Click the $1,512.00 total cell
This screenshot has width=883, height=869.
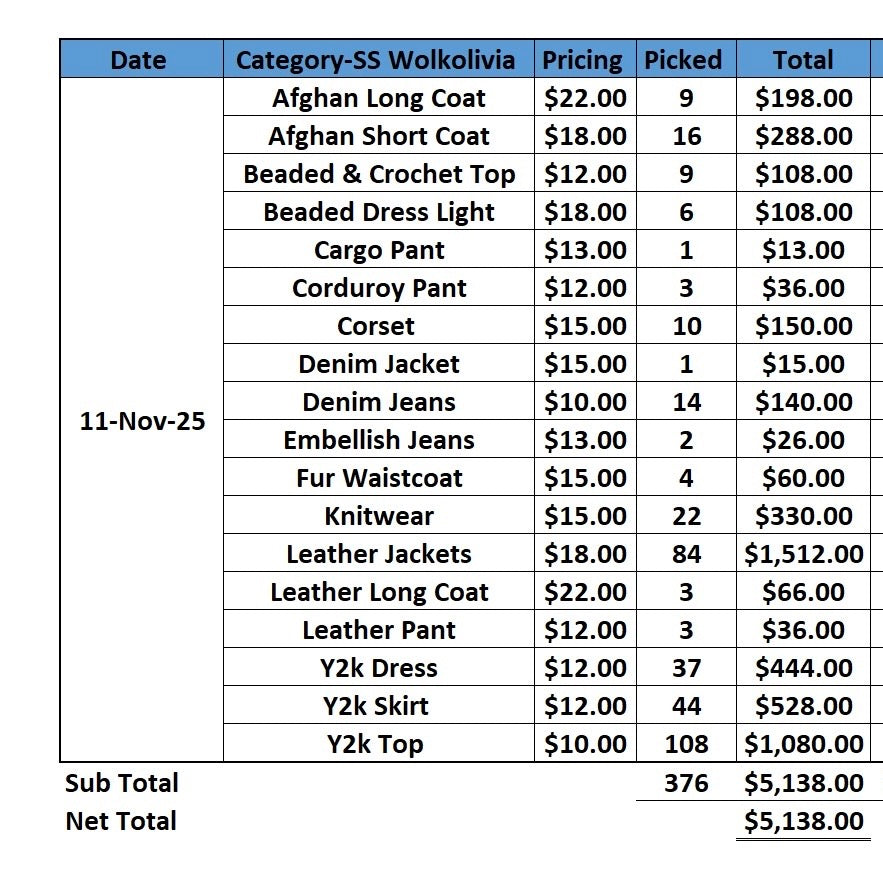pyautogui.click(x=803, y=554)
